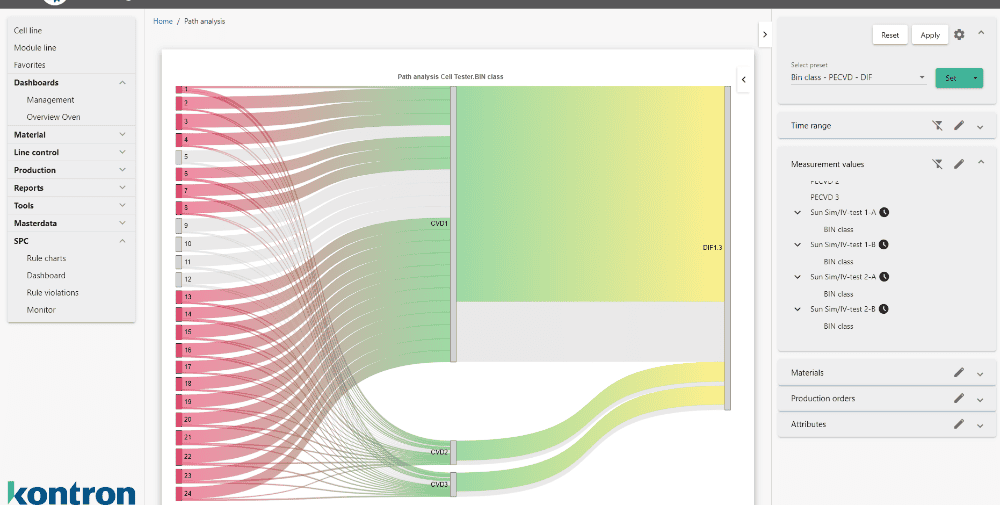Collapse the Measurement values section
The width and height of the screenshot is (1000, 505).
[x=981, y=163]
